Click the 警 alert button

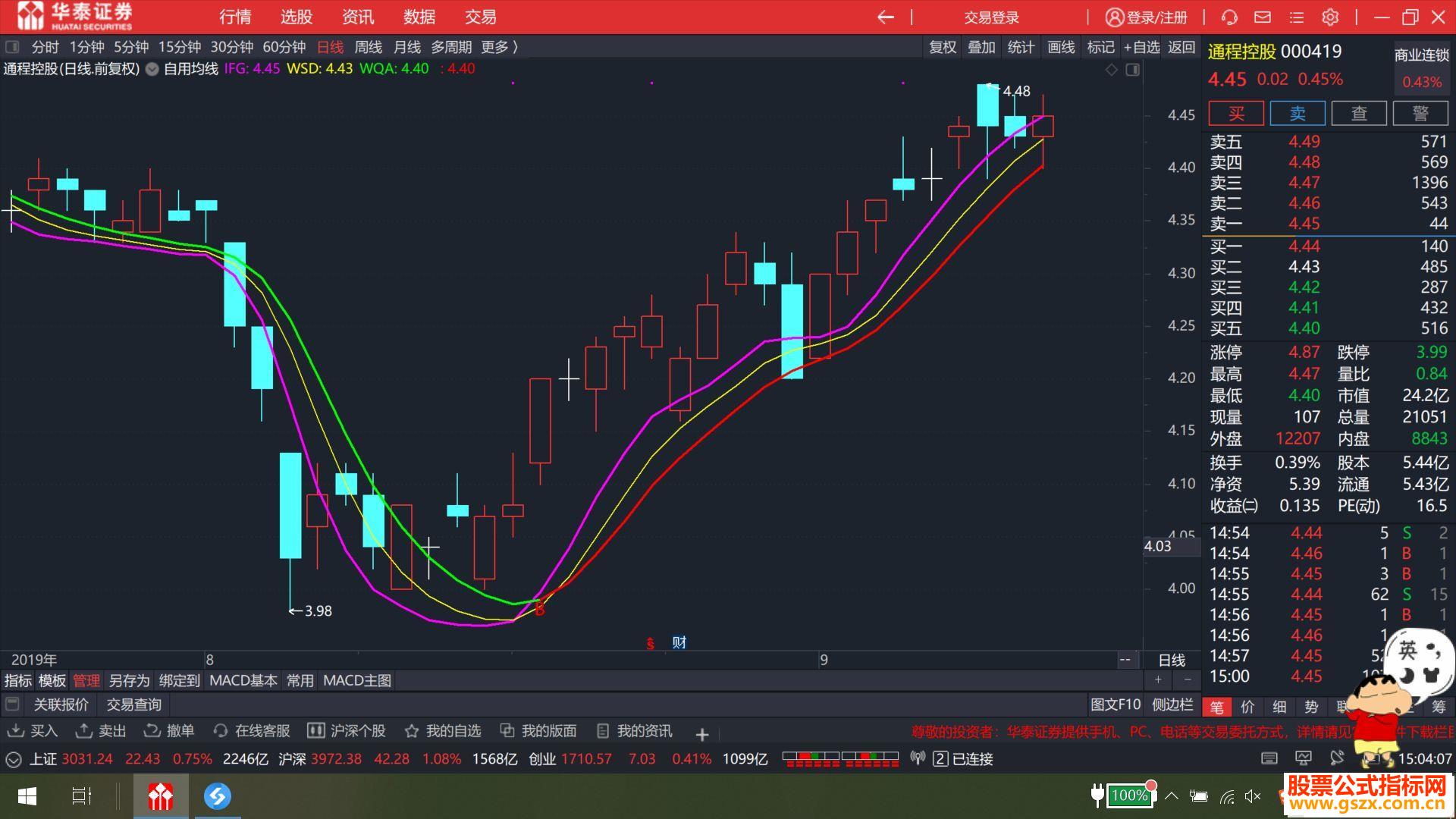click(x=1420, y=114)
